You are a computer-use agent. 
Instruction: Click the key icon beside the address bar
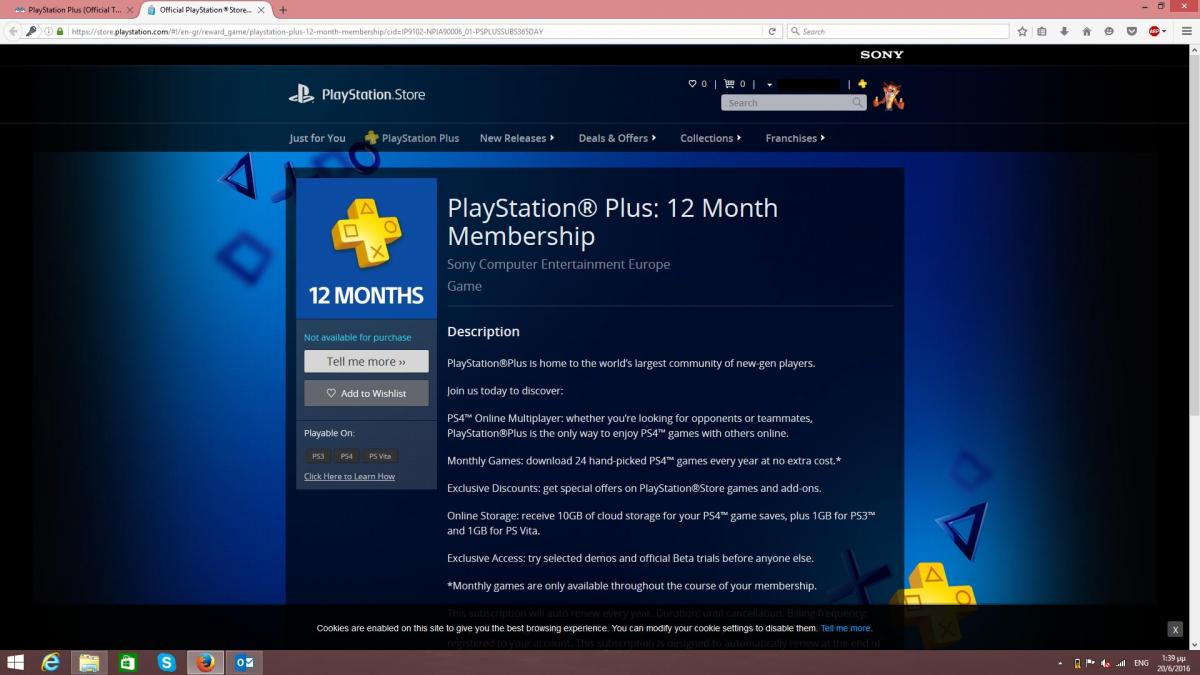pyautogui.click(x=32, y=31)
